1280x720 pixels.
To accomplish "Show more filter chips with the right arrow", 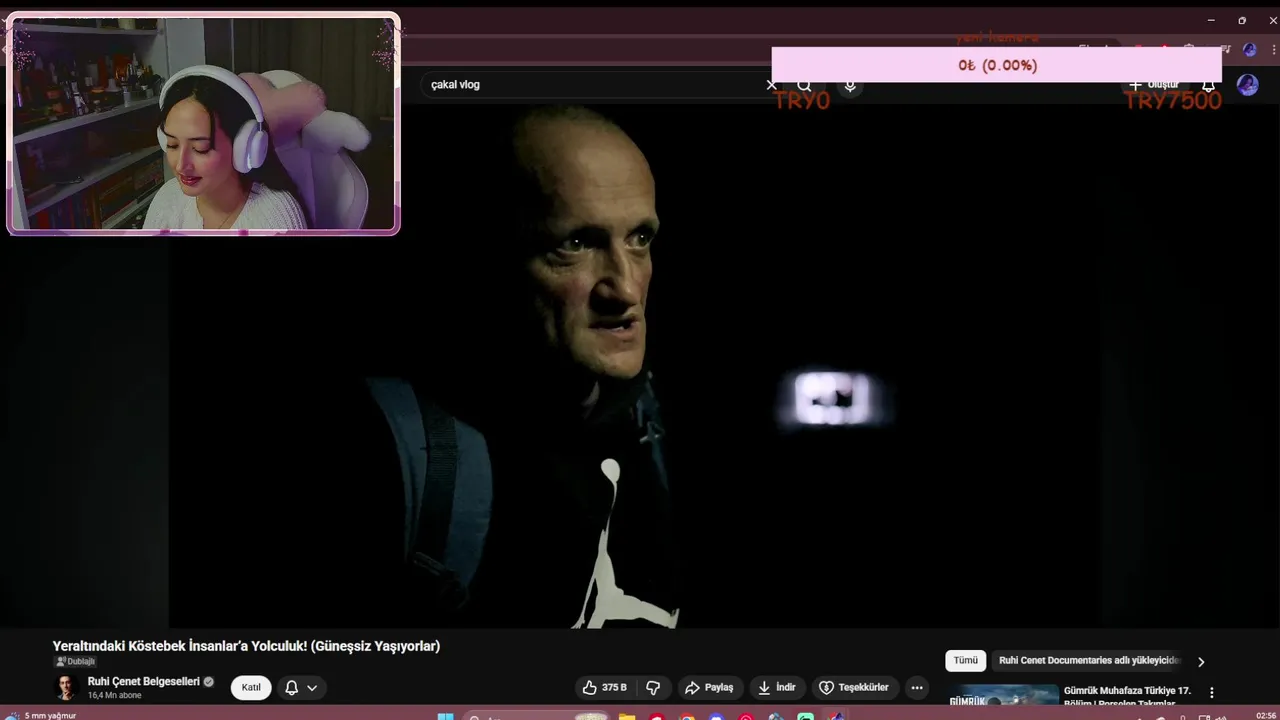I will 1201,662.
